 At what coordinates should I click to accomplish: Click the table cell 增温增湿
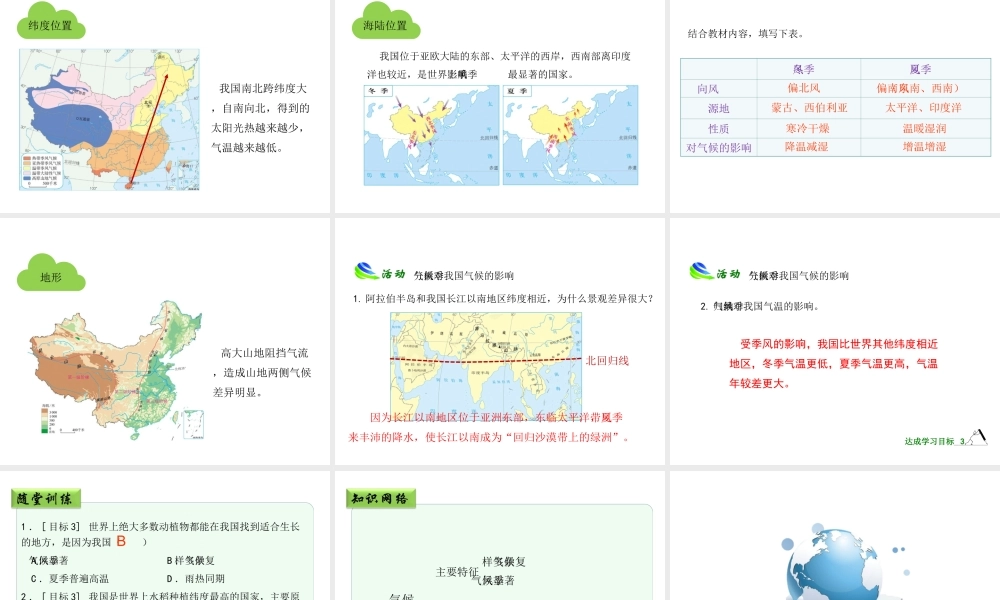924,147
